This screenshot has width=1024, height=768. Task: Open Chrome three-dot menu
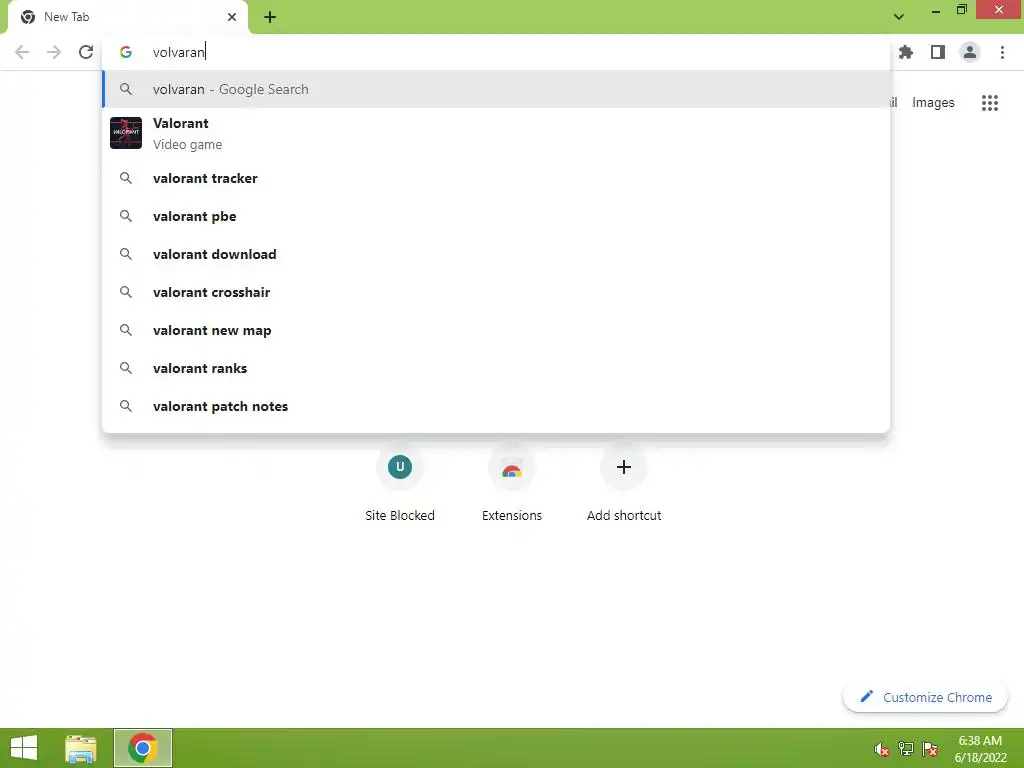coord(1002,52)
